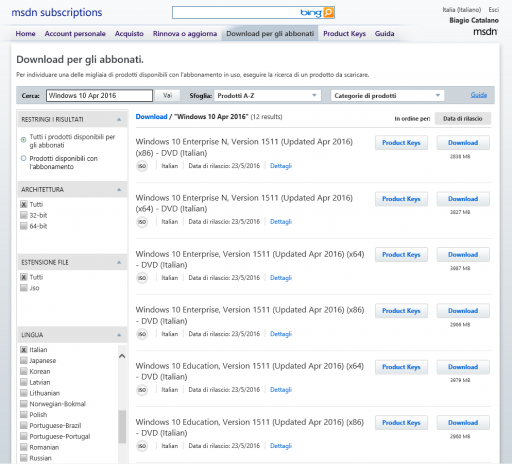Click Esci to sign out
Viewport: 512px width, 464px height.
click(x=494, y=10)
